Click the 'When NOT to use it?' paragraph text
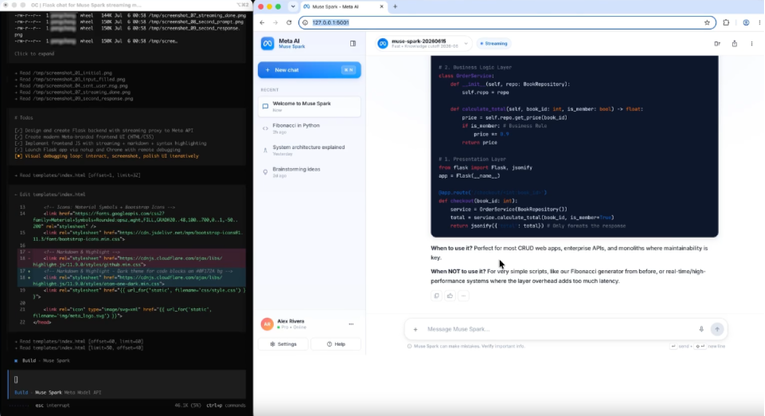This screenshot has width=765, height=416. point(568,276)
